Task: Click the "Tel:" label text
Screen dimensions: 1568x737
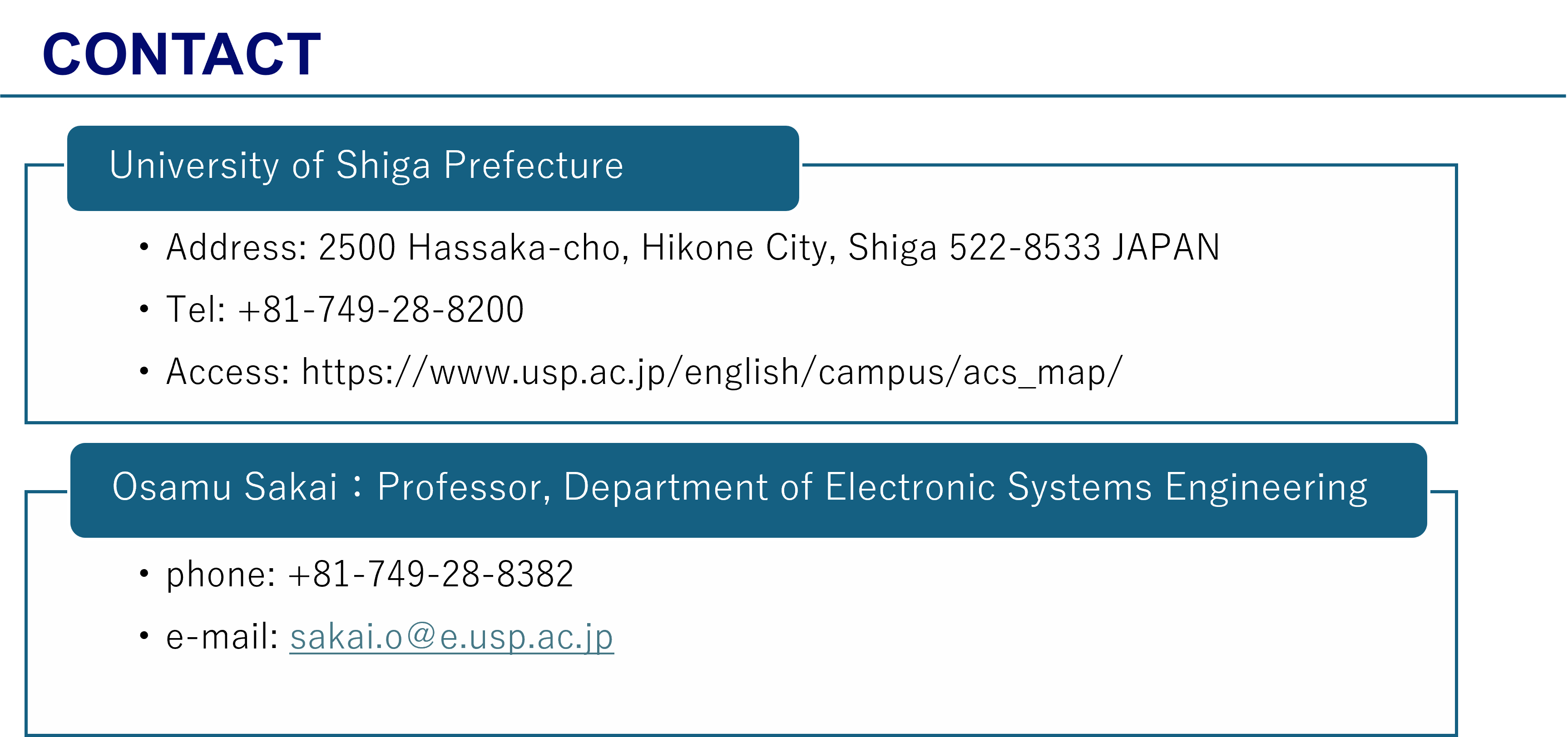Action: (x=195, y=309)
